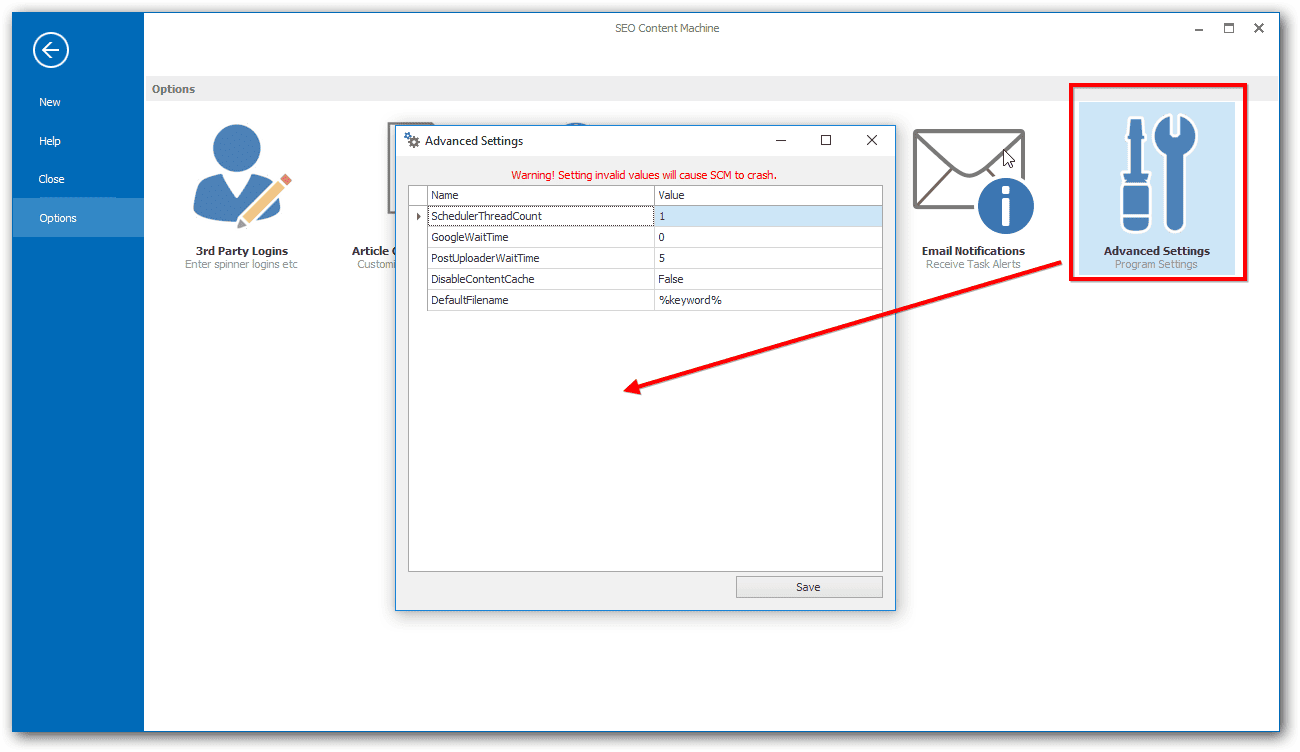This screenshot has width=1300, height=752.
Task: Click the Name column header
Action: pyautogui.click(x=541, y=195)
